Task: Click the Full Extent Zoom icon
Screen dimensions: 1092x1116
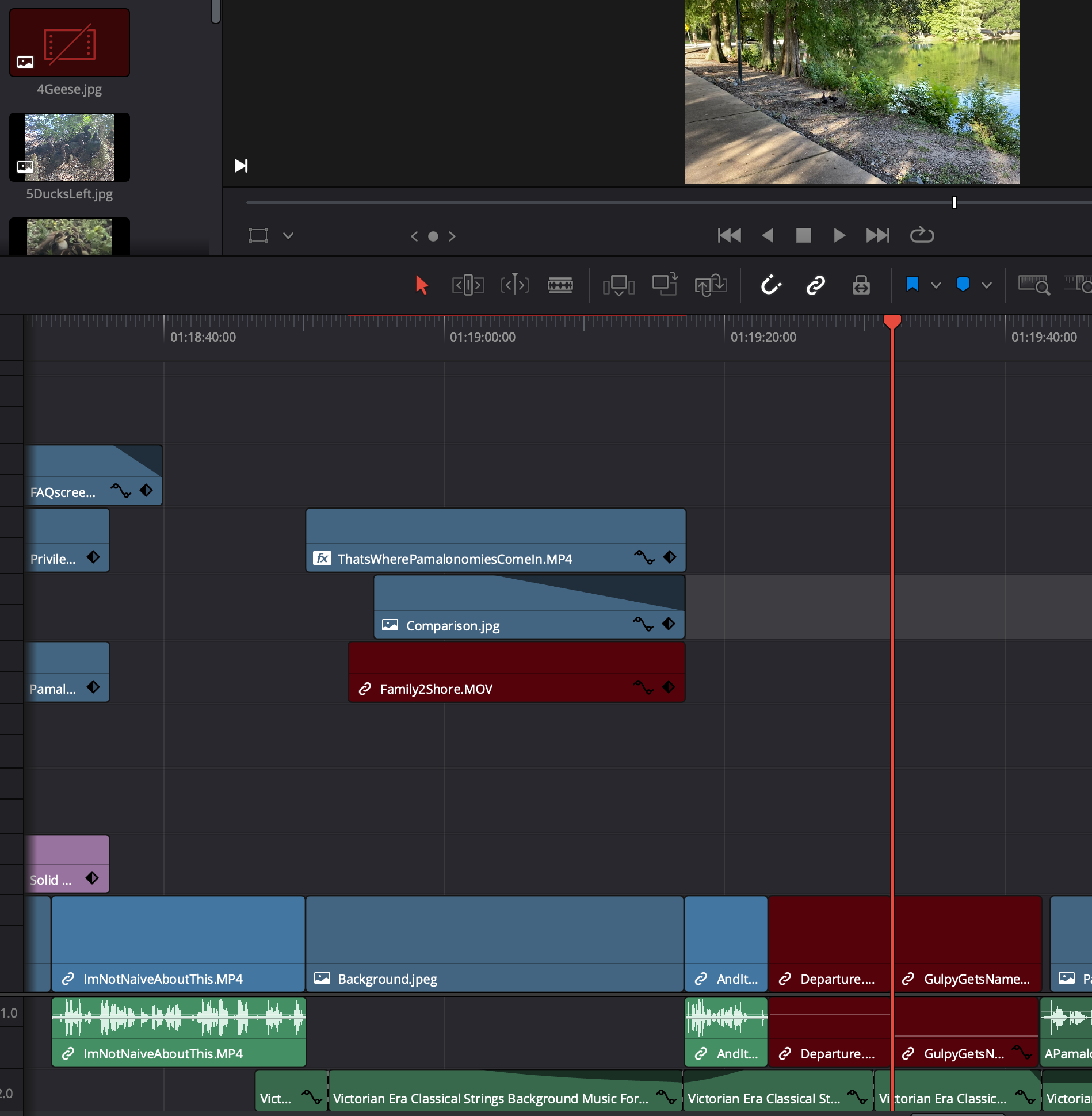Action: (x=1034, y=285)
